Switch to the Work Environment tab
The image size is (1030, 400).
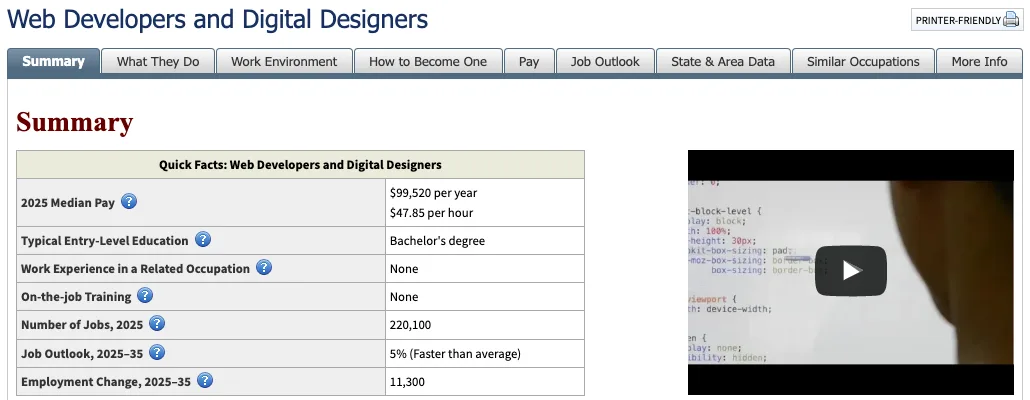pos(284,61)
